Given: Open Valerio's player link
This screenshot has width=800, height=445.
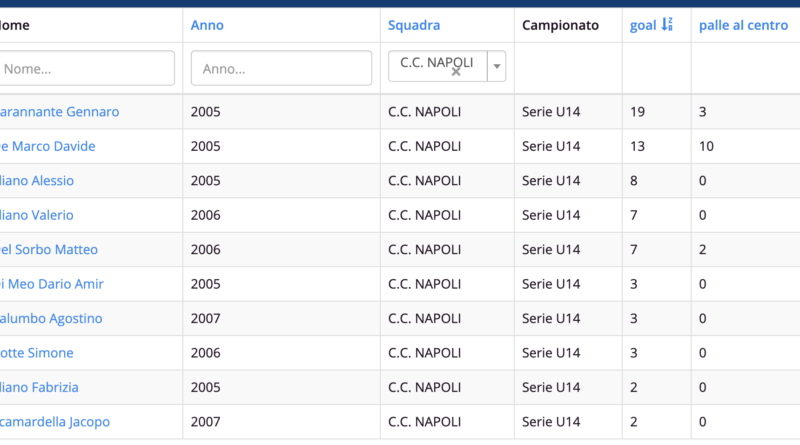Looking at the screenshot, I should tap(37, 215).
